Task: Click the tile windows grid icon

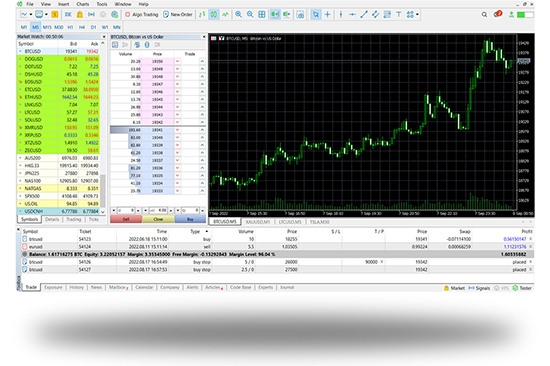Action: 262,14
